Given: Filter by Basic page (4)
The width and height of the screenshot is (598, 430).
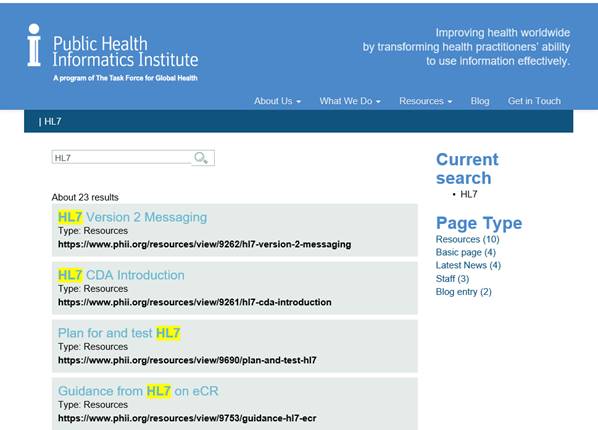Looking at the screenshot, I should 466,252.
